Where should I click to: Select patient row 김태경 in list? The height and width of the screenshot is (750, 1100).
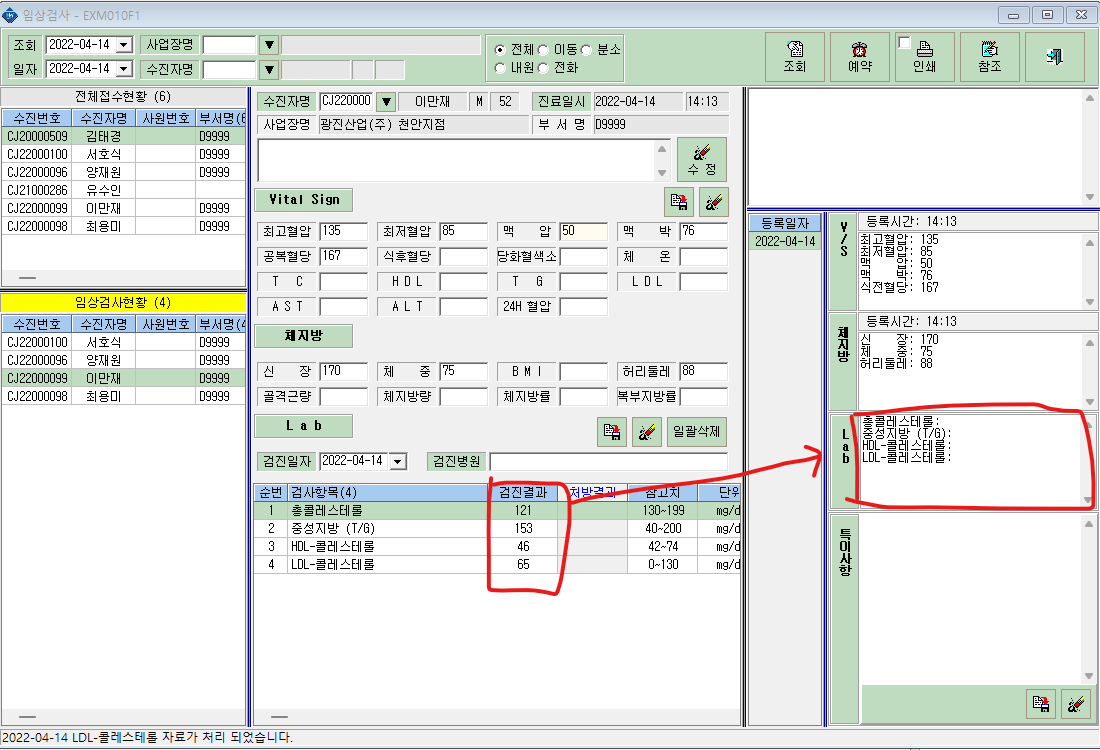(x=123, y=136)
